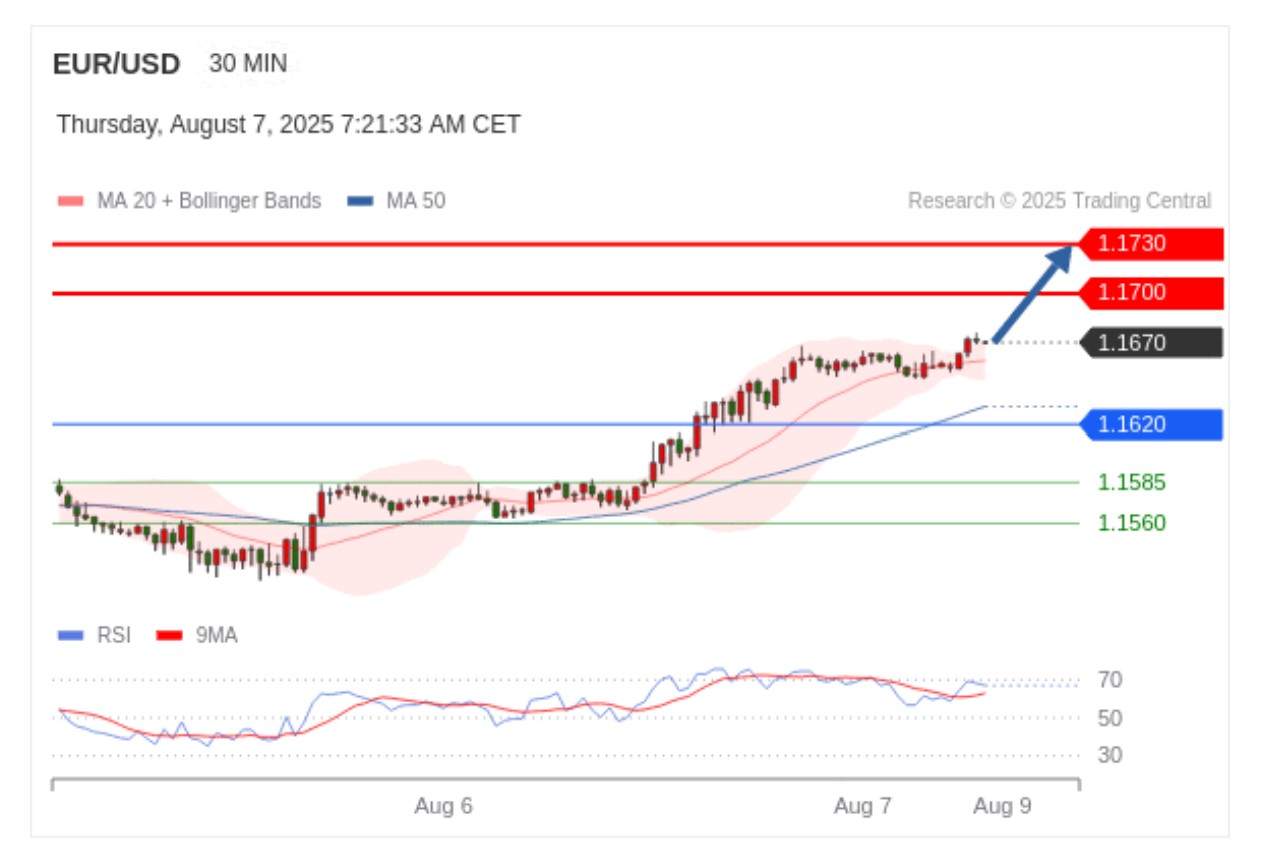The image size is (1264, 864).
Task: Click the Aug 6 date axis label
Action: tap(443, 806)
